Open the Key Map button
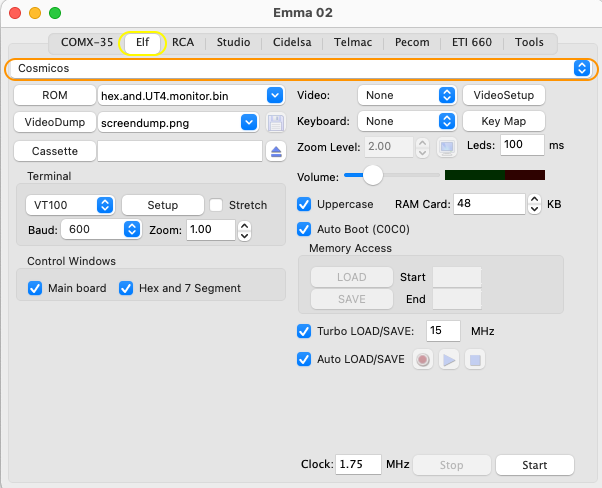 click(x=504, y=121)
